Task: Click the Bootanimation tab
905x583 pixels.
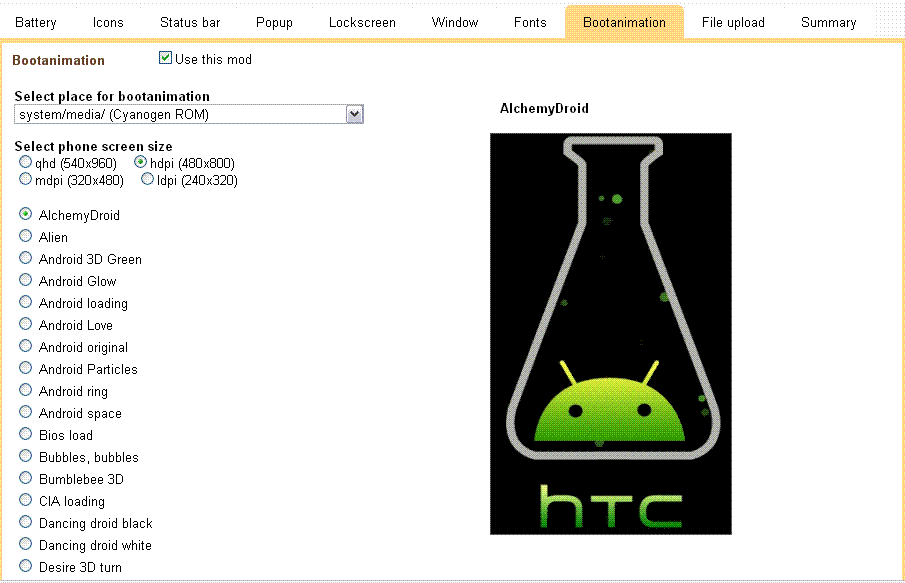Action: (x=624, y=23)
